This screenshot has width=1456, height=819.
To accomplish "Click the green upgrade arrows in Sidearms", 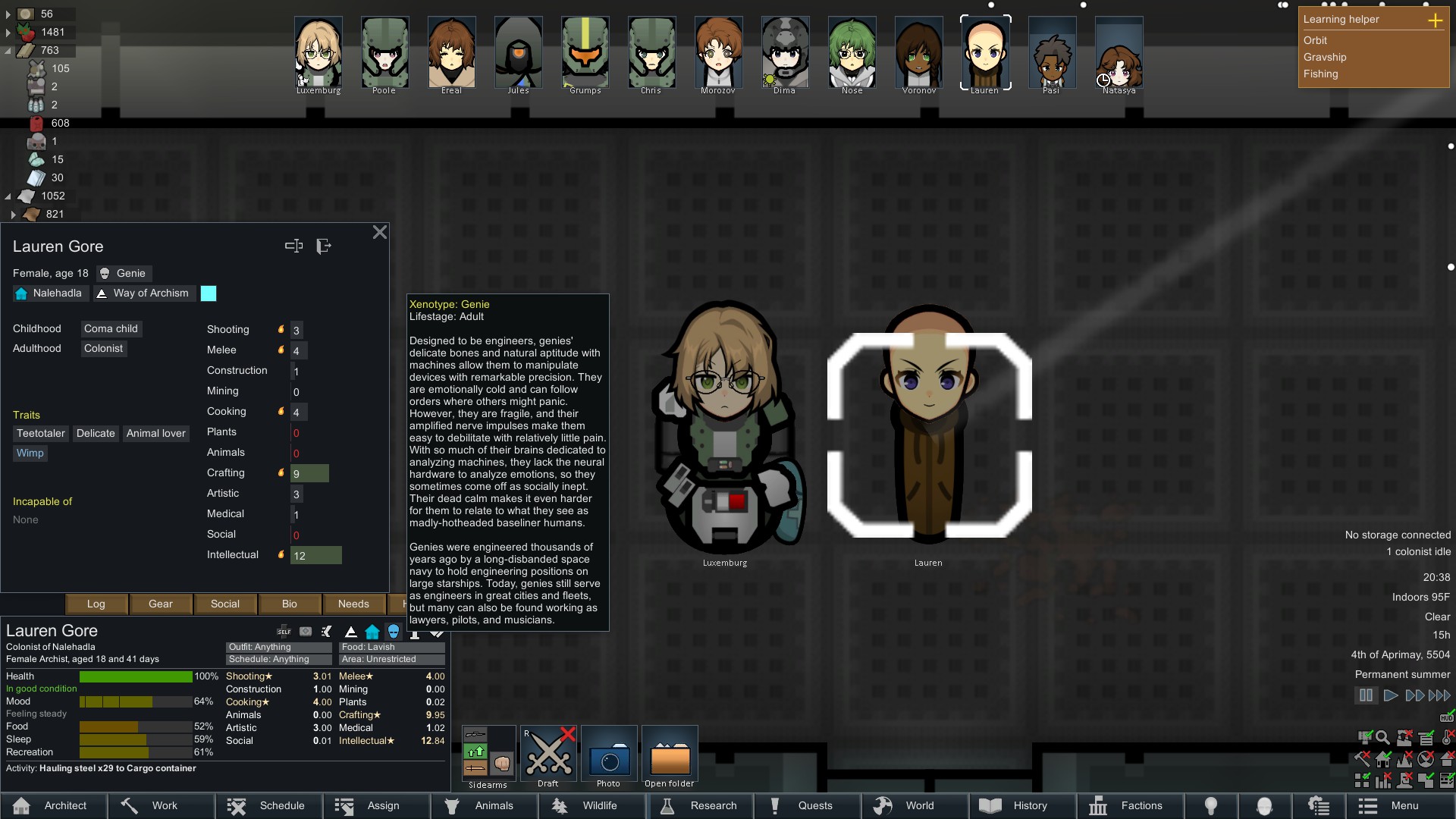I will point(475,751).
